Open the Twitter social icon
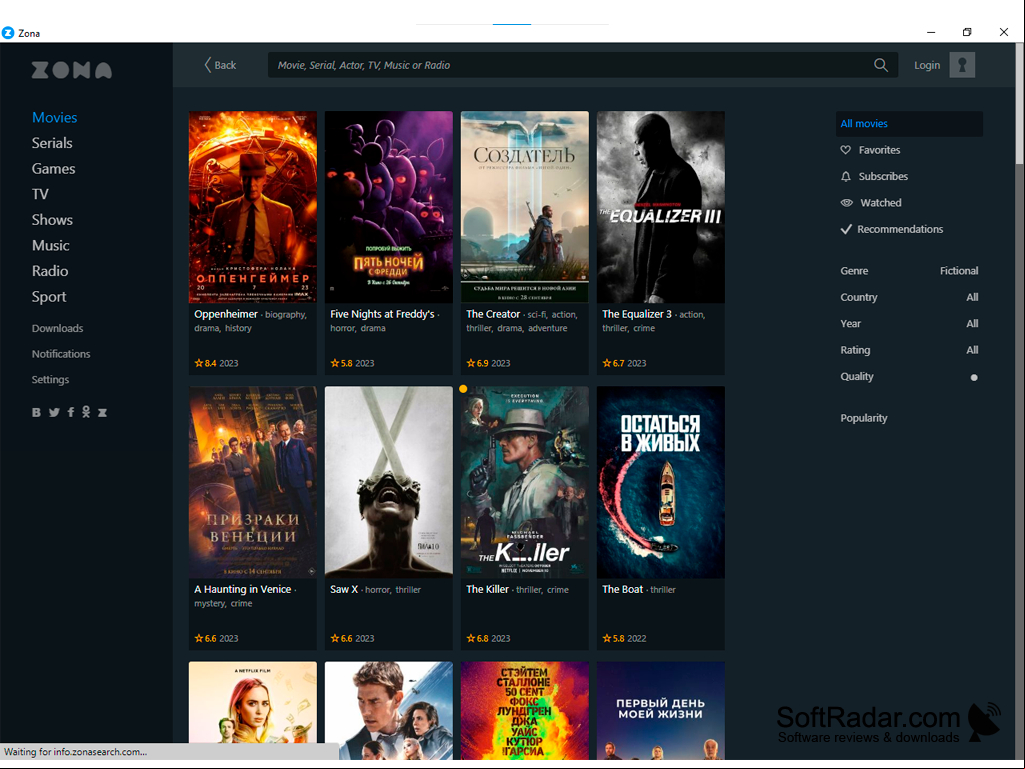 [54, 413]
